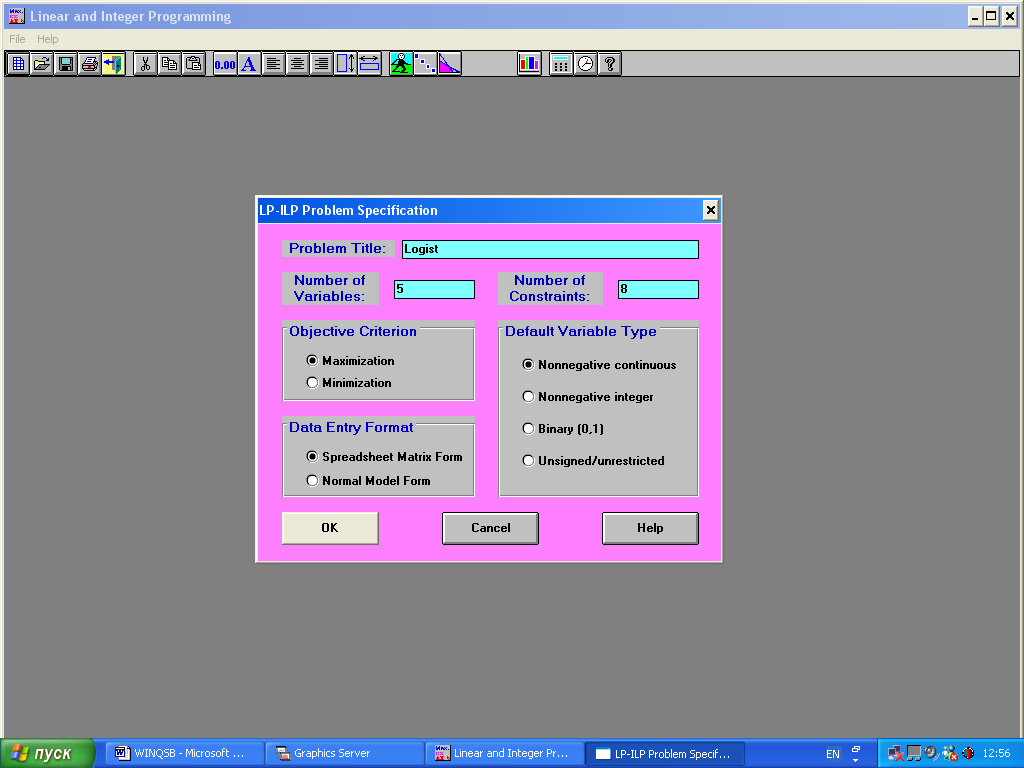Select Unsigned/unrestricted variable type
The height and width of the screenshot is (768, 1024).
(x=593, y=460)
